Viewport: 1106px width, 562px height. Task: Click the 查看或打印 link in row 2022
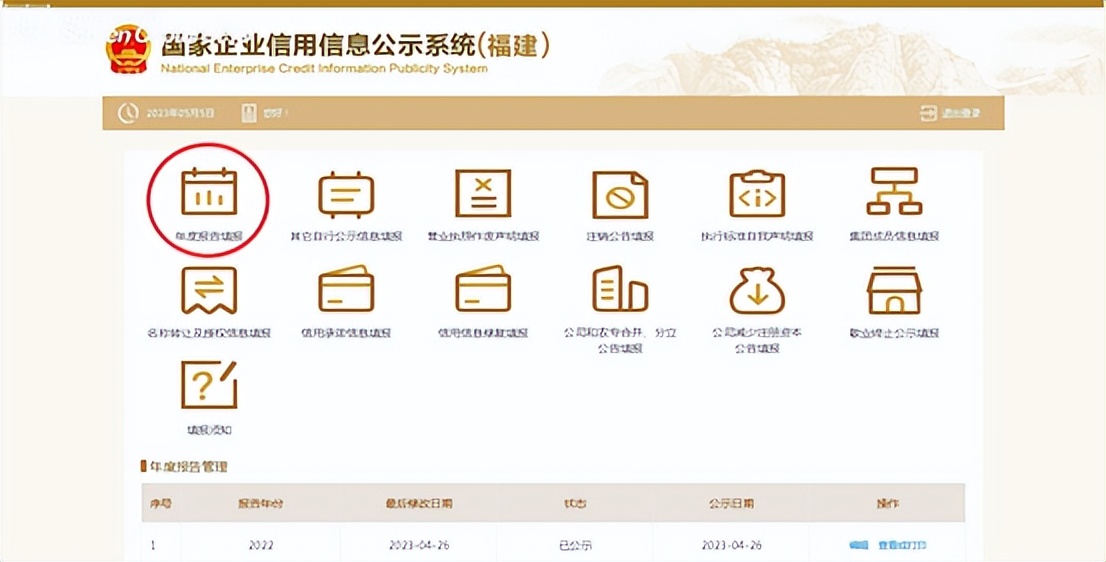902,545
